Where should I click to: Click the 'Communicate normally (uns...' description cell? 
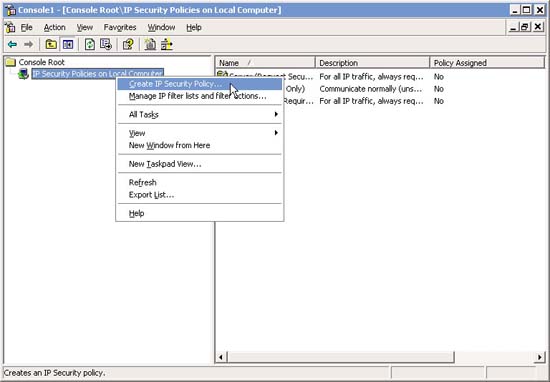[371, 89]
